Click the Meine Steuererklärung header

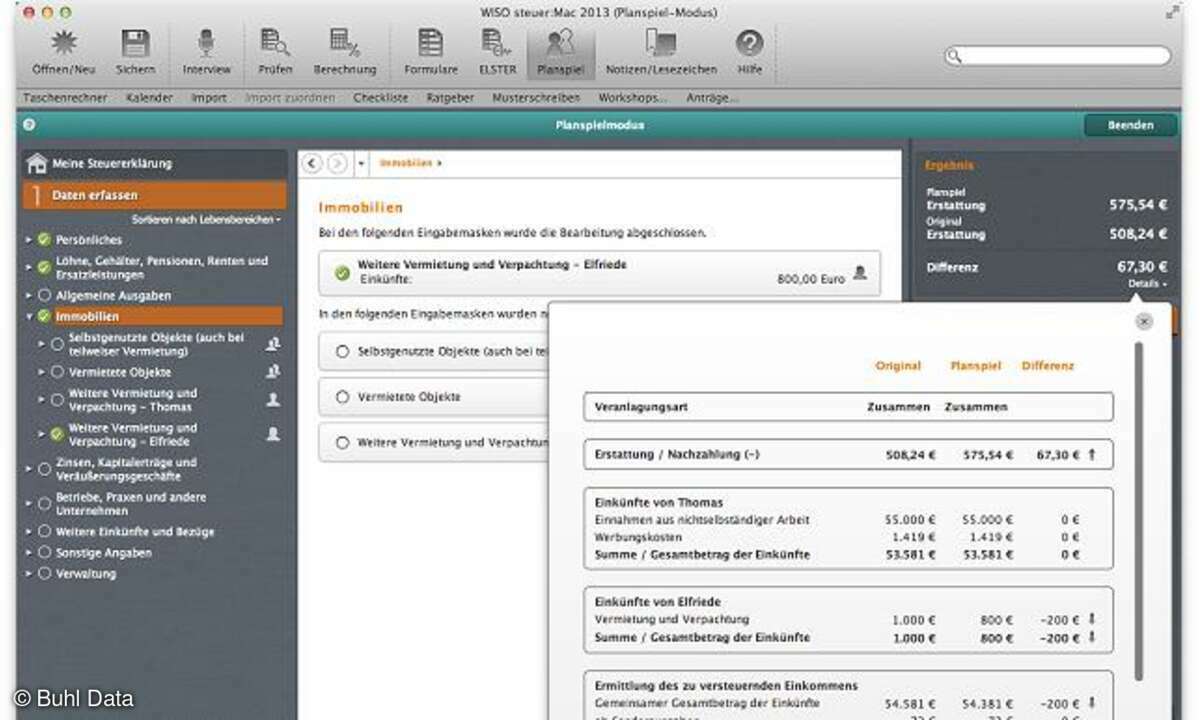(154, 163)
